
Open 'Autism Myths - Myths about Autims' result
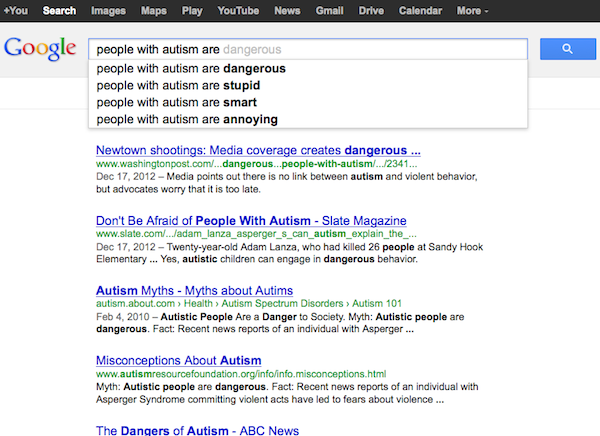(194, 291)
